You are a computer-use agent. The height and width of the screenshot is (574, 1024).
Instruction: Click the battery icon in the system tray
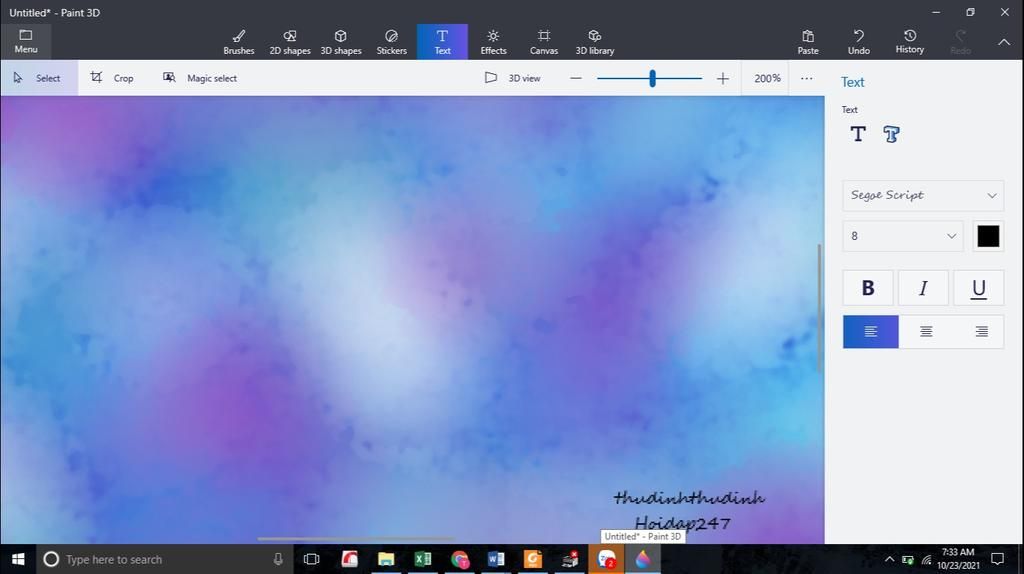pos(908,560)
